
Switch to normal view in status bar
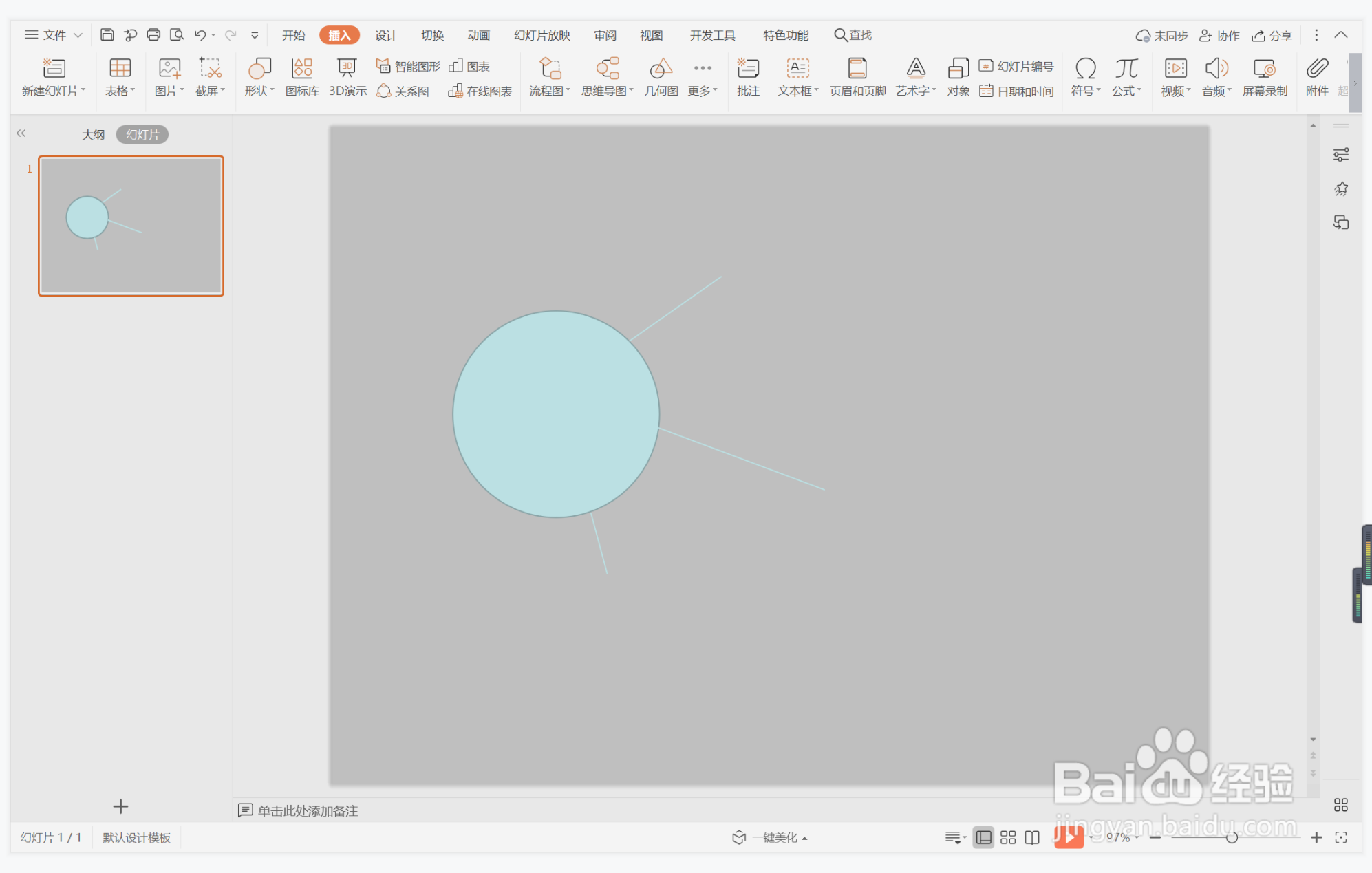click(984, 837)
